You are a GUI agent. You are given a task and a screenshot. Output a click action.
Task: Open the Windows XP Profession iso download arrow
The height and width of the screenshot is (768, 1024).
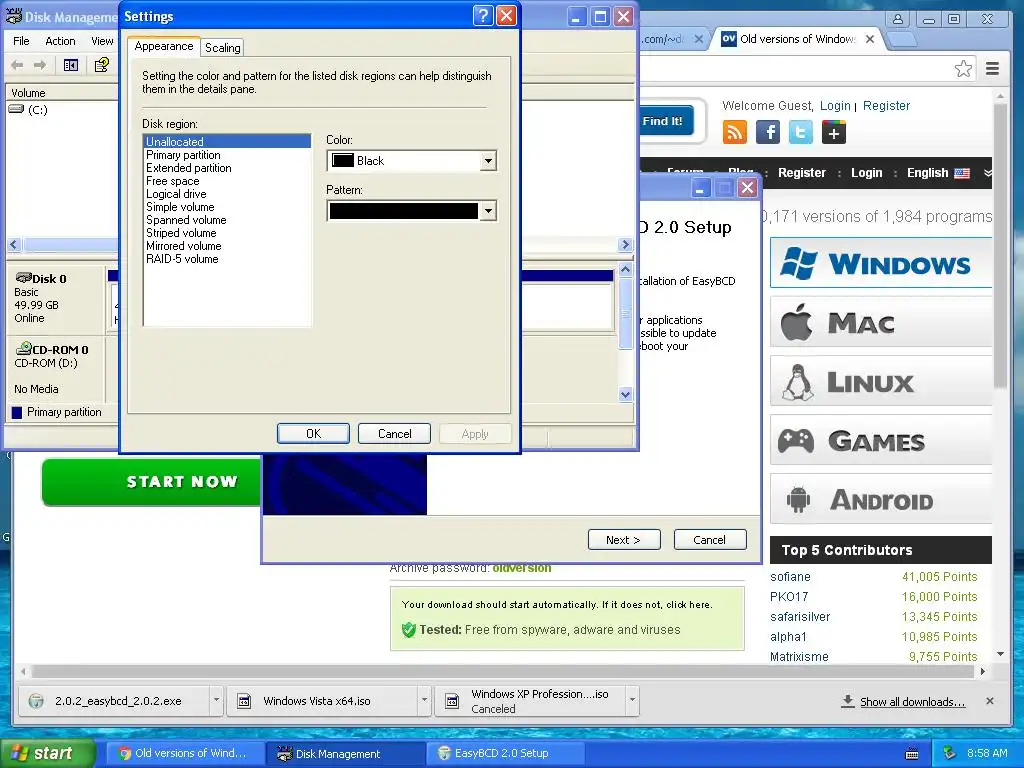coord(632,701)
